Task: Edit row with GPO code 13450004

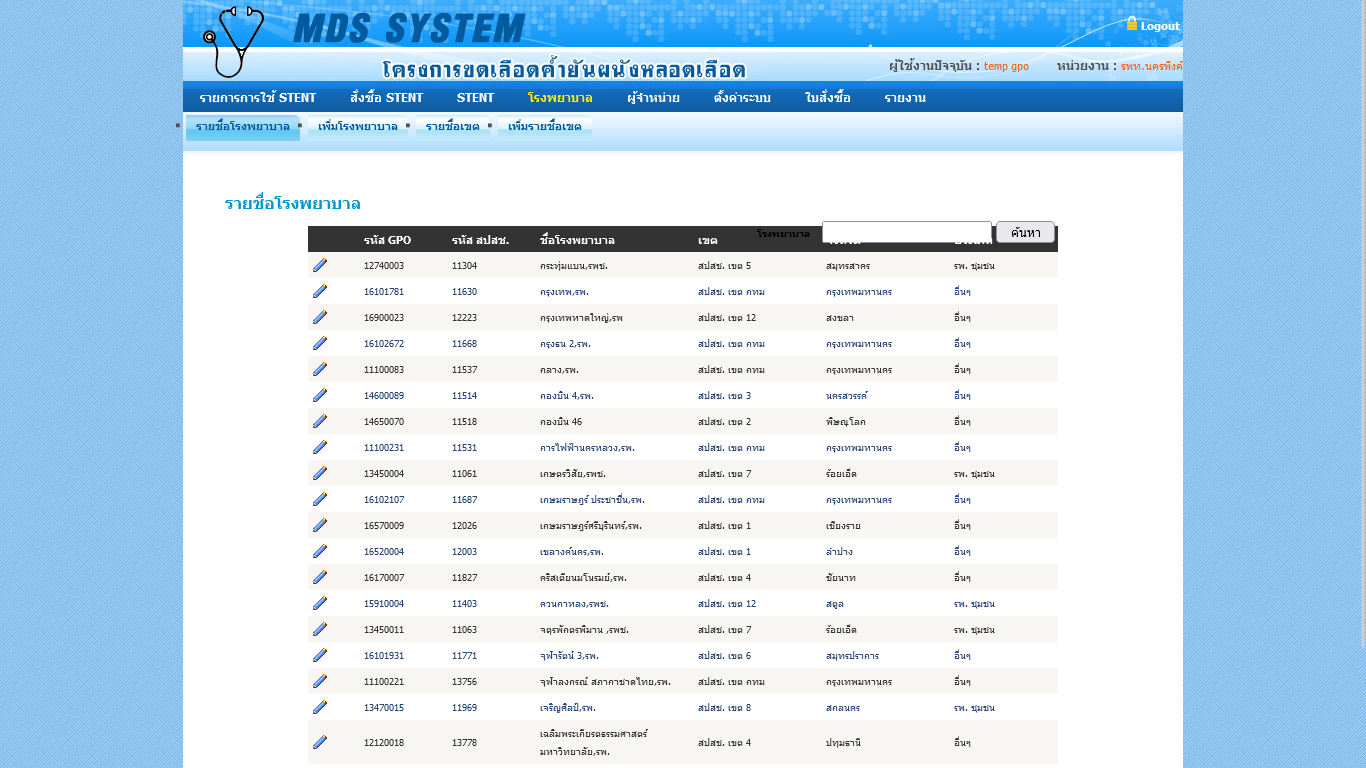Action: coord(320,473)
